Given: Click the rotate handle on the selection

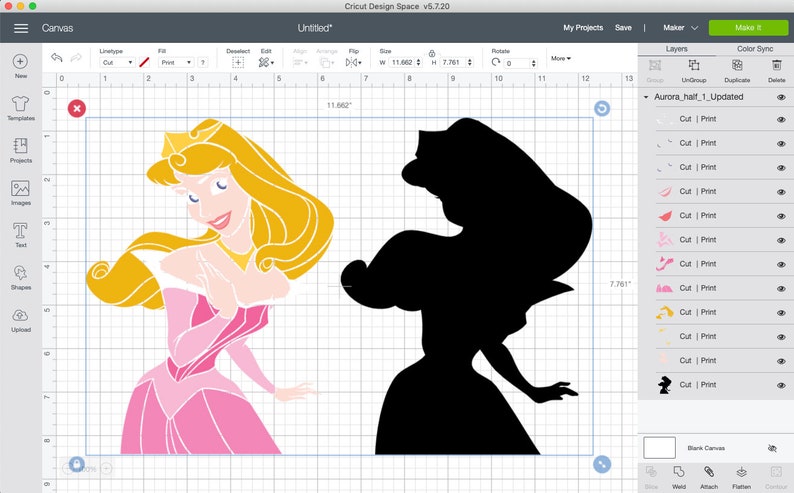Looking at the screenshot, I should (x=602, y=108).
